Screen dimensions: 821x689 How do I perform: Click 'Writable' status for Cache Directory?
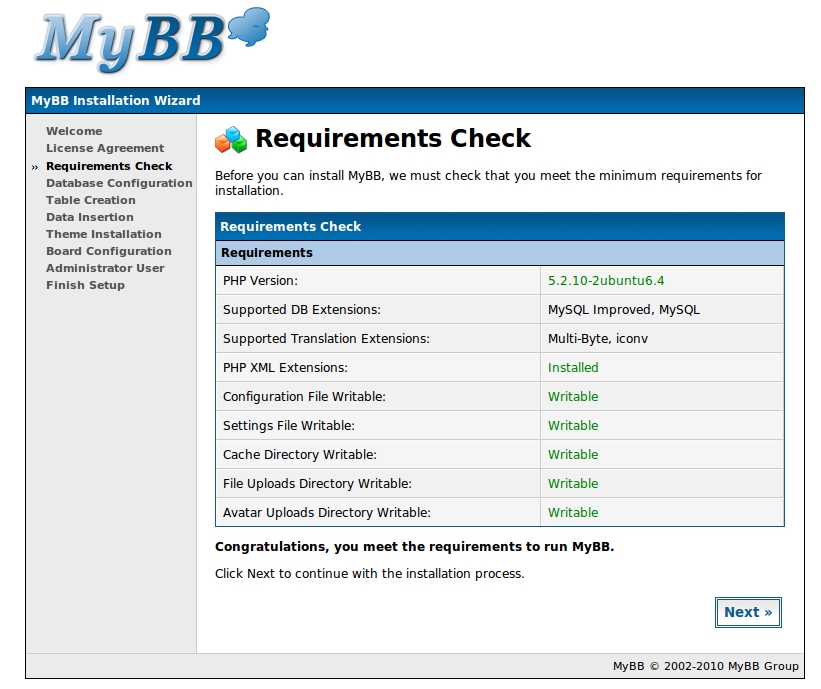(x=573, y=454)
